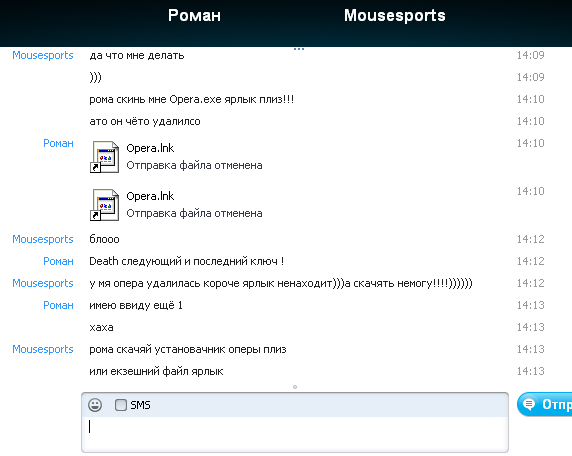Screen dimensions: 572x456
Task: Click the first 'Отправка файла отменена' status
Action: tap(194, 165)
